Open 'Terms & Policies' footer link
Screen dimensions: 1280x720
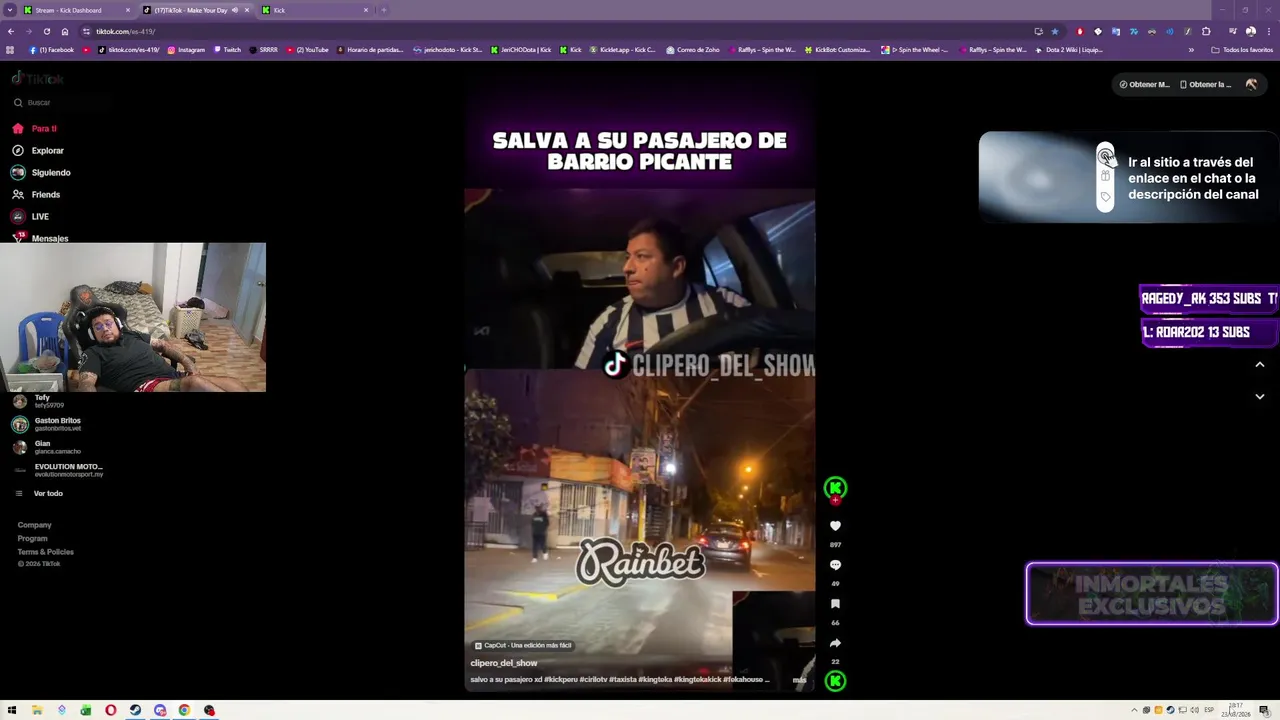(x=45, y=552)
